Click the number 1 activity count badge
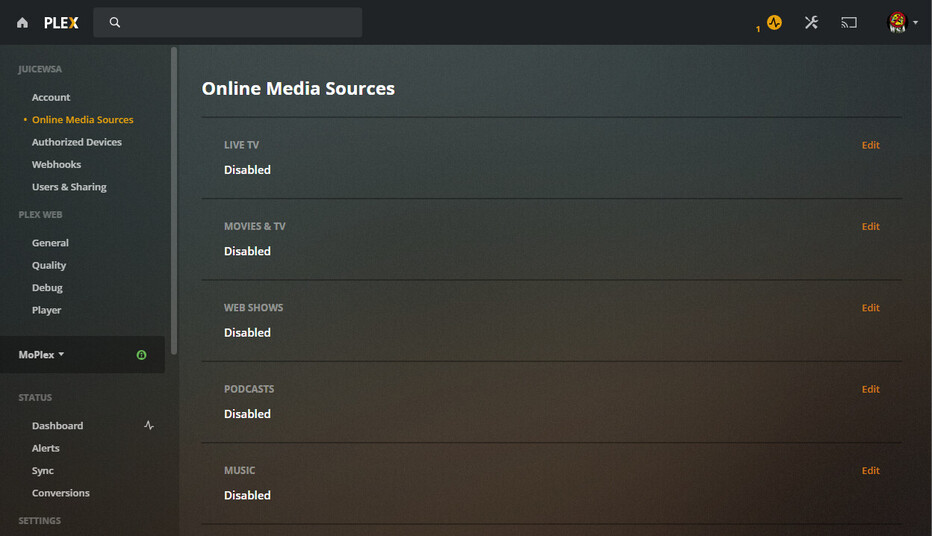The image size is (932, 536). (758, 29)
